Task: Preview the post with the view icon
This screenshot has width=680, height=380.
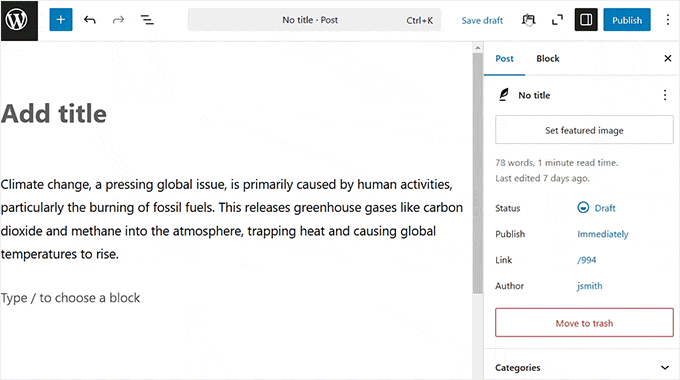Action: point(528,20)
